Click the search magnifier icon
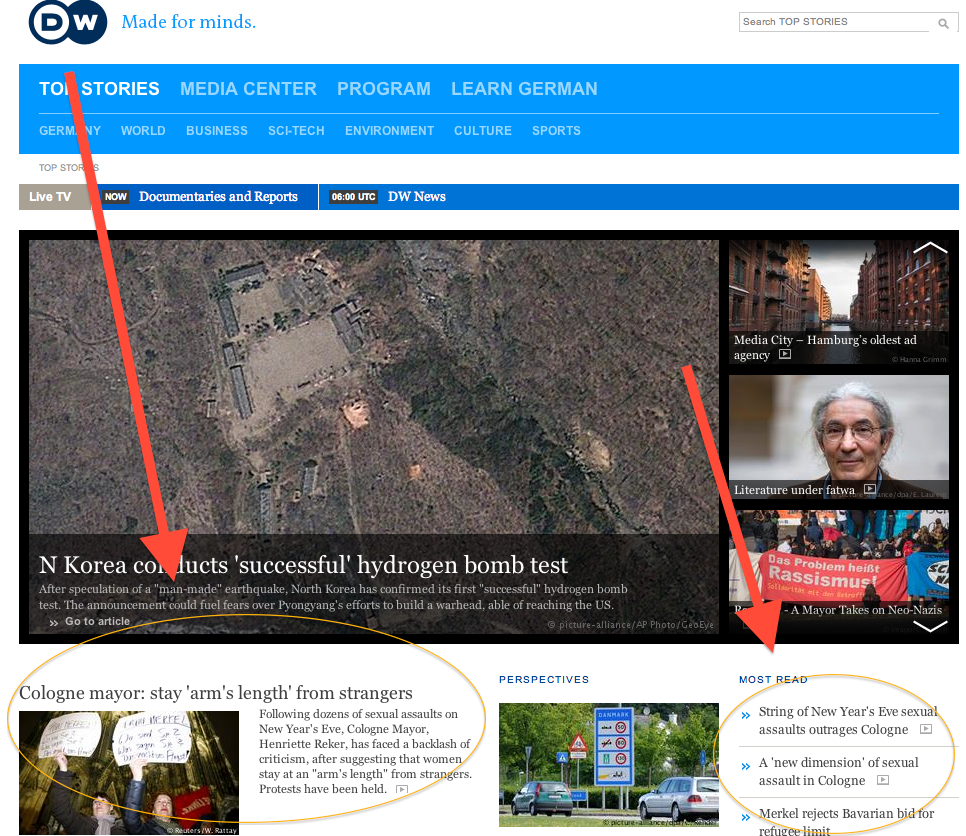Image resolution: width=966 pixels, height=836 pixels. (x=943, y=23)
